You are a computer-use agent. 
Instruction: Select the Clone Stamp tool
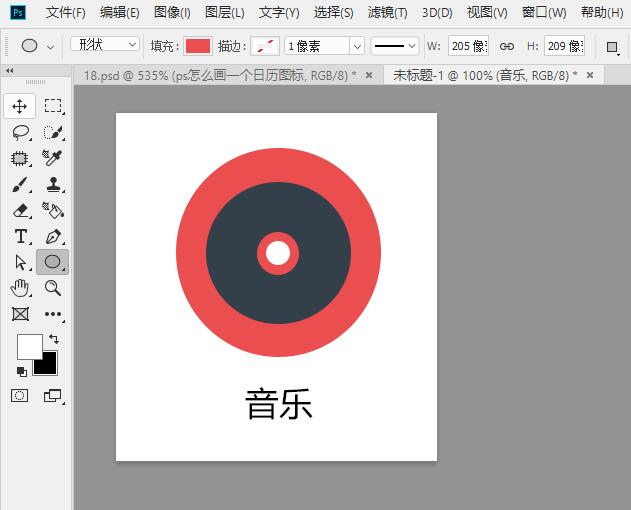pyautogui.click(x=53, y=184)
